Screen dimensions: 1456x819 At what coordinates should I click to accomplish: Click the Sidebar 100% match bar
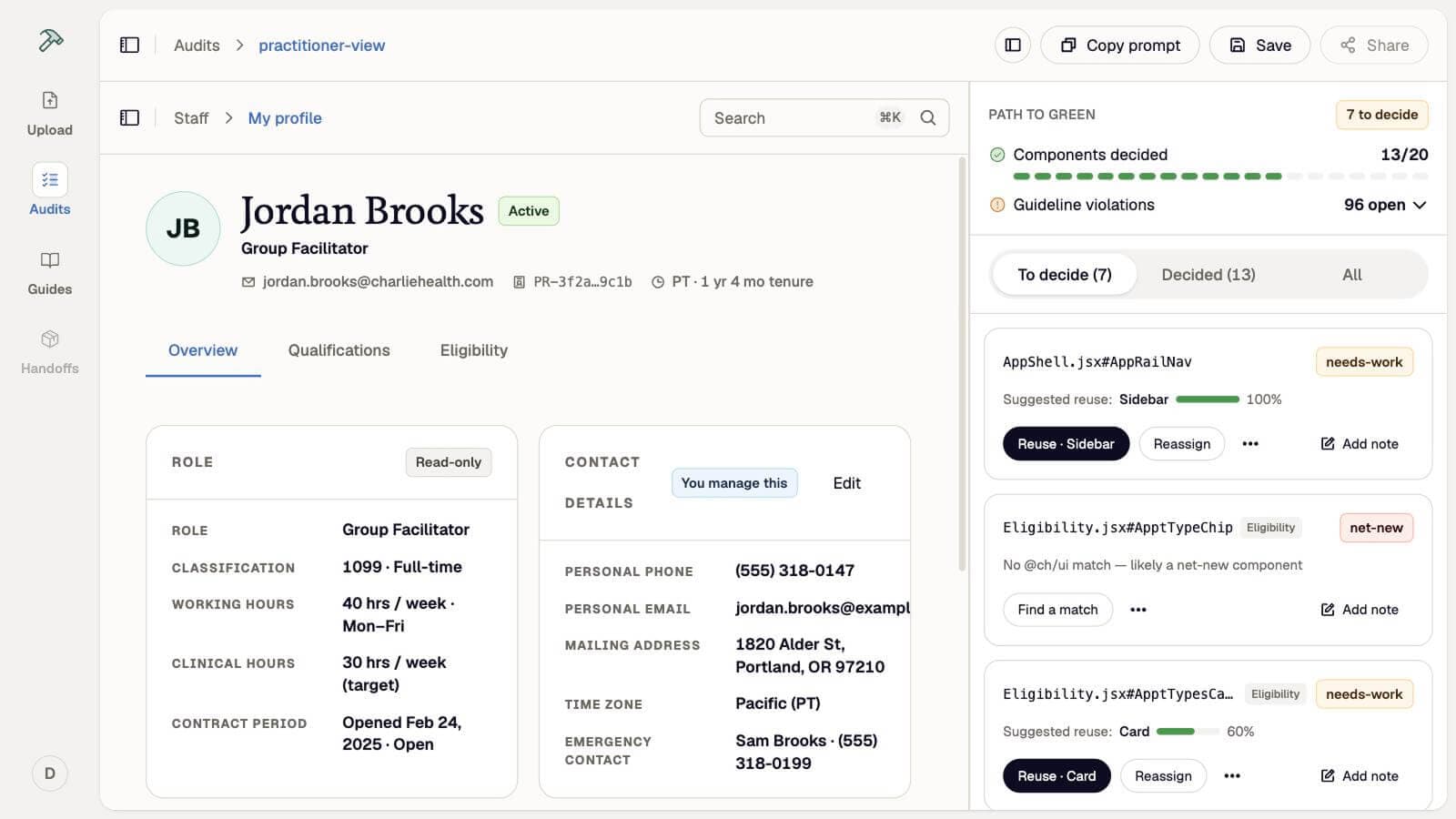[x=1207, y=399]
